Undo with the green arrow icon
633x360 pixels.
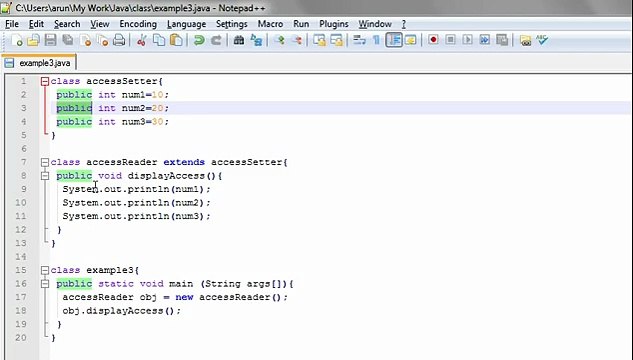[199, 40]
